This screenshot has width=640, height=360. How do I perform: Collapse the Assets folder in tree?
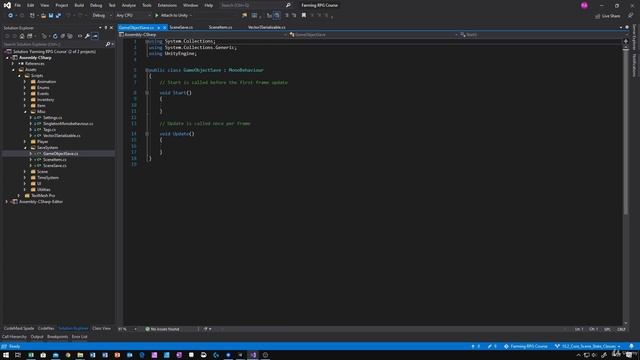pyautogui.click(x=13, y=70)
